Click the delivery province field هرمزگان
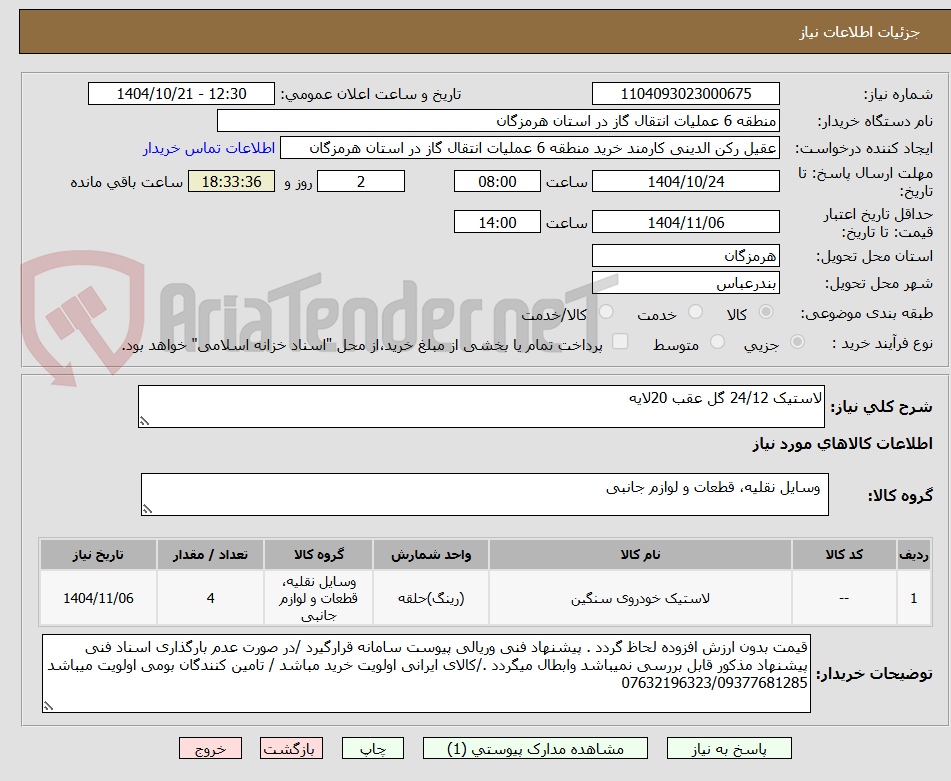The image size is (951, 781). 685,256
